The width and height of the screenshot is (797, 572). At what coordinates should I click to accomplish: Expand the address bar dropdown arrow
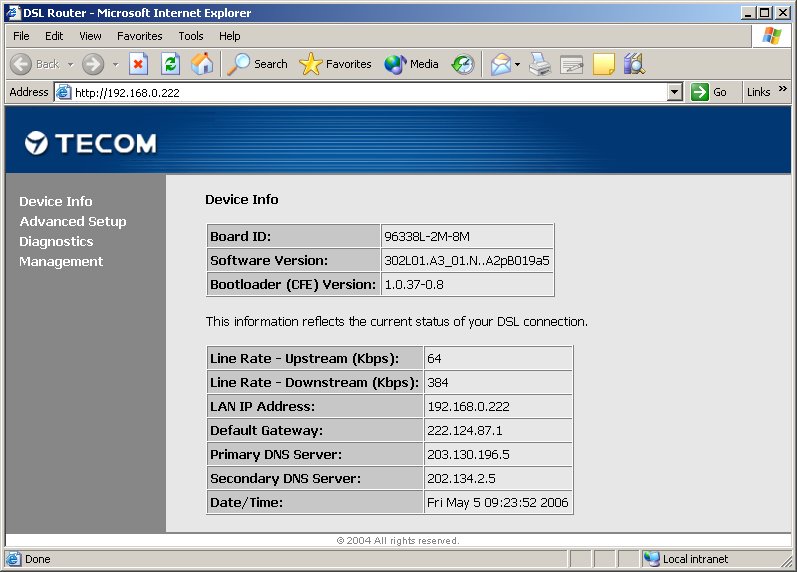point(674,92)
